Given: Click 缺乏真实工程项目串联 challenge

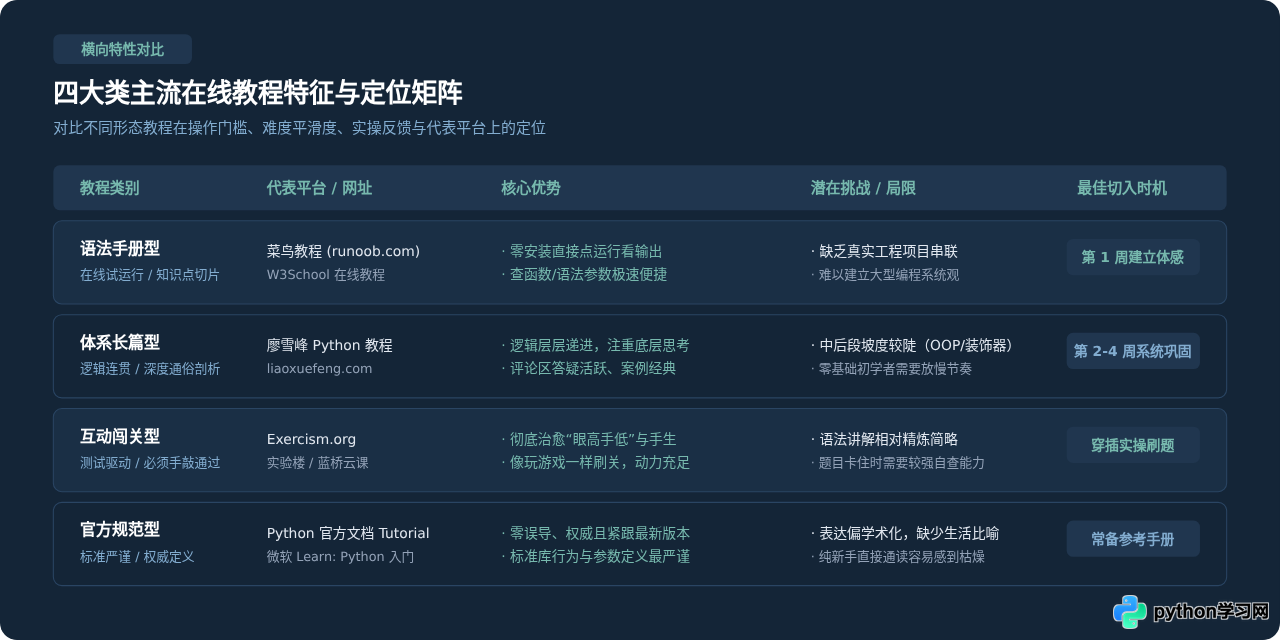Looking at the screenshot, I should [884, 251].
